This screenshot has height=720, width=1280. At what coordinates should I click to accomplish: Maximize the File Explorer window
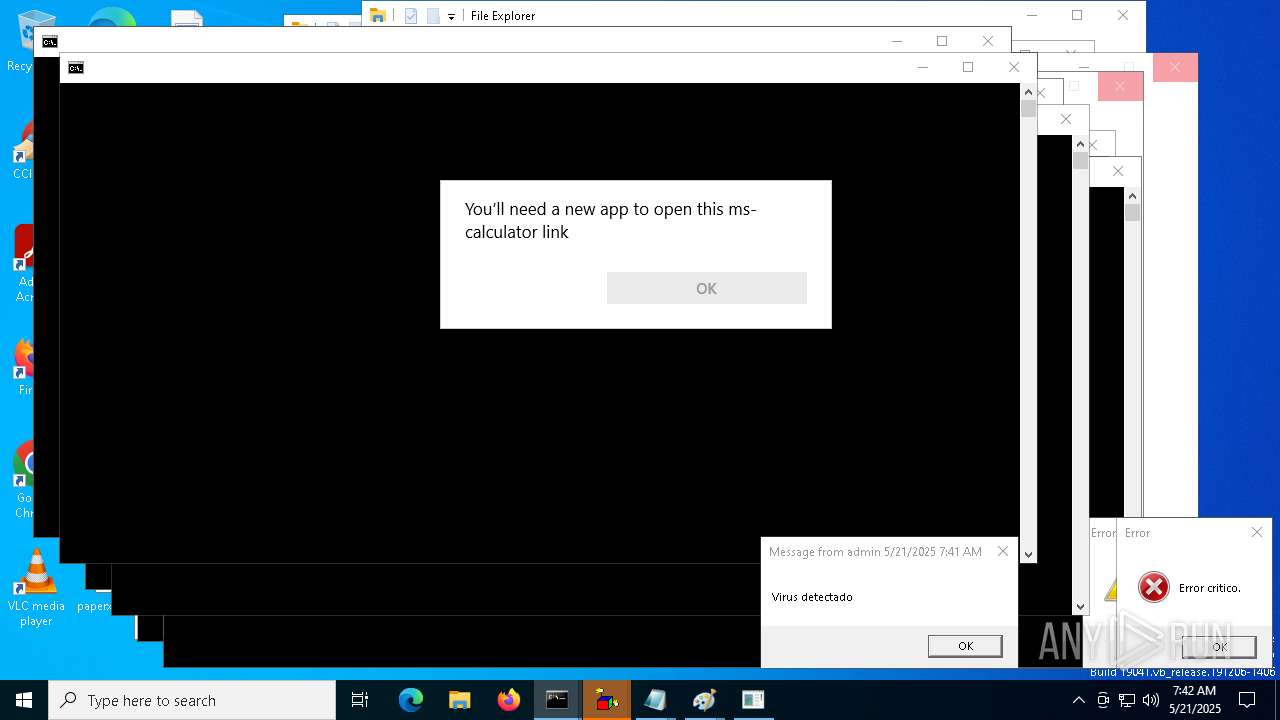point(1077,15)
